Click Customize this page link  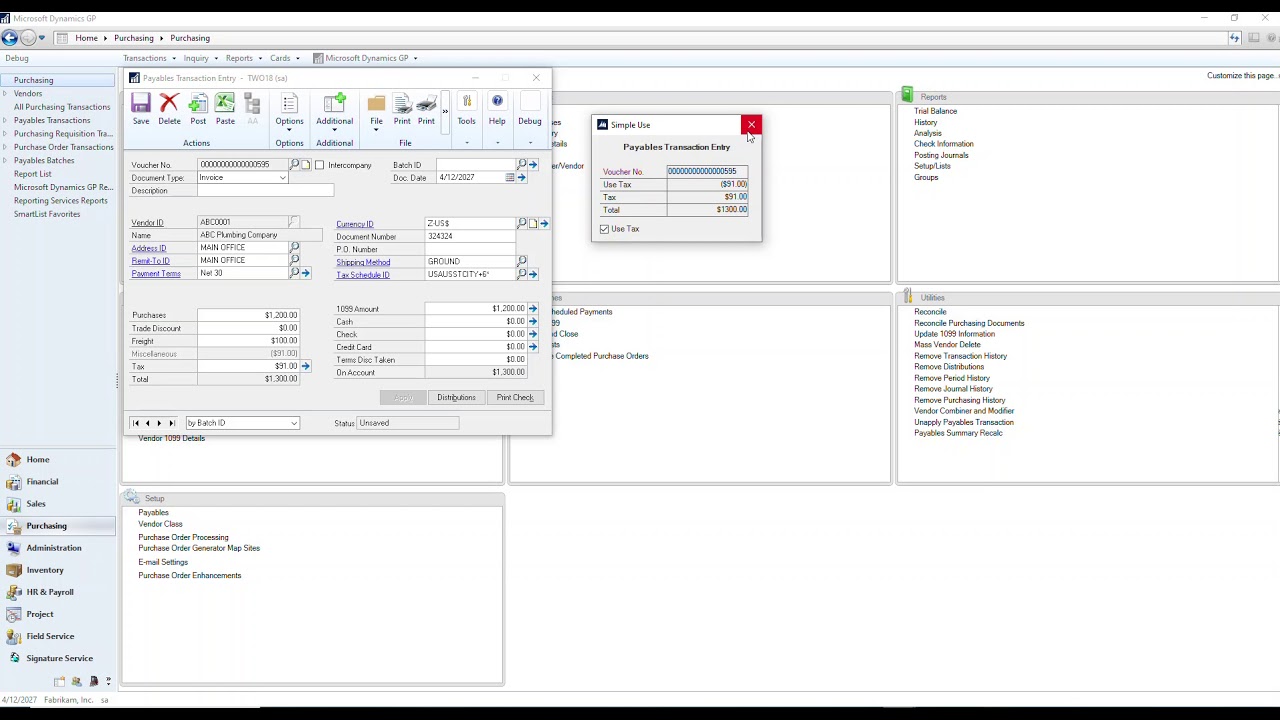pos(1241,76)
